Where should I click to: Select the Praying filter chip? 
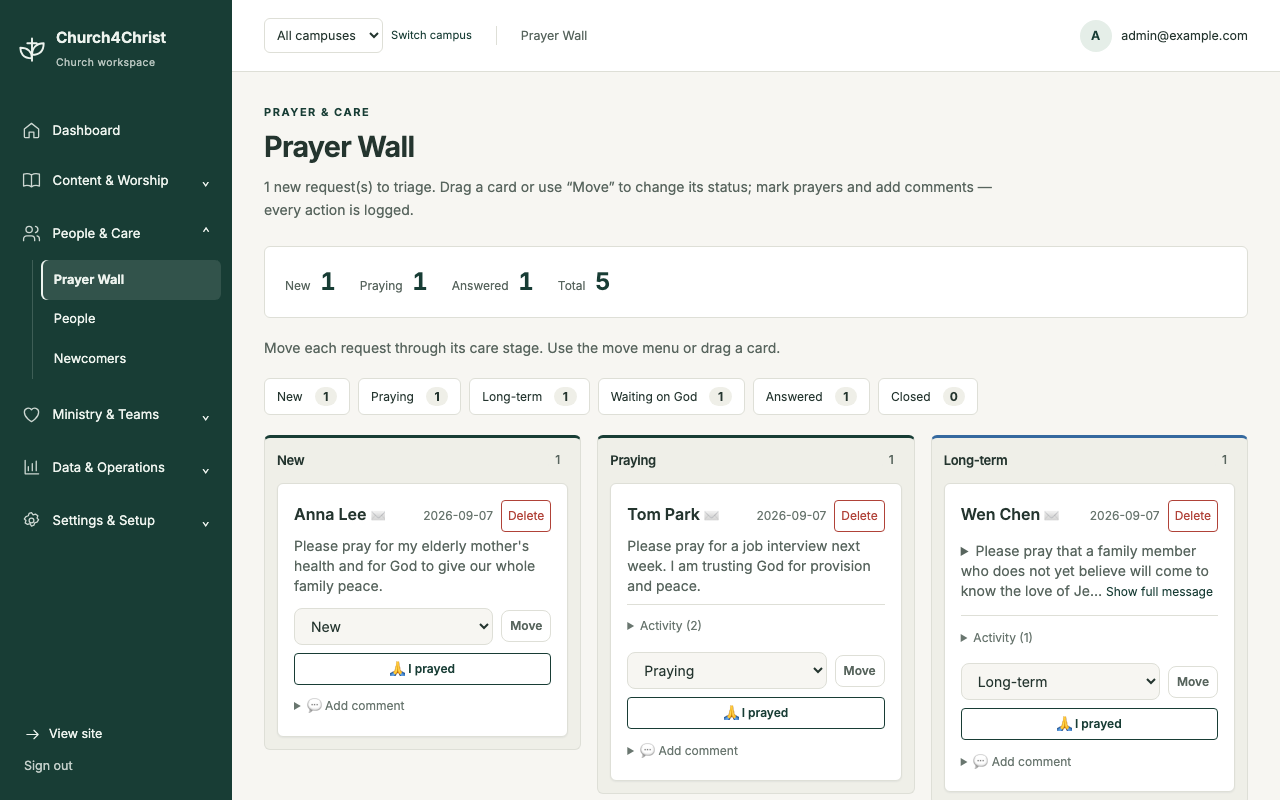409,396
